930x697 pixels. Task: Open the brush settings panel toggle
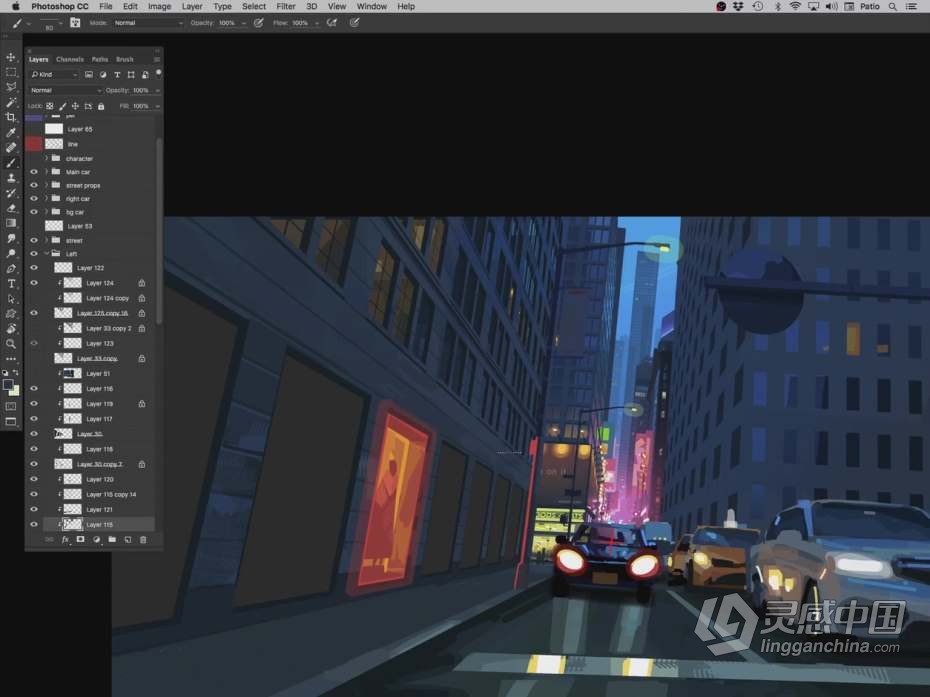pos(75,22)
